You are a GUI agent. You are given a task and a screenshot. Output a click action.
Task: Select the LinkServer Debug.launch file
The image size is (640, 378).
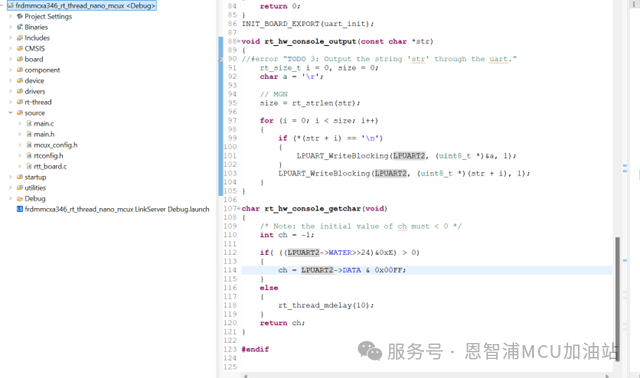[117, 209]
